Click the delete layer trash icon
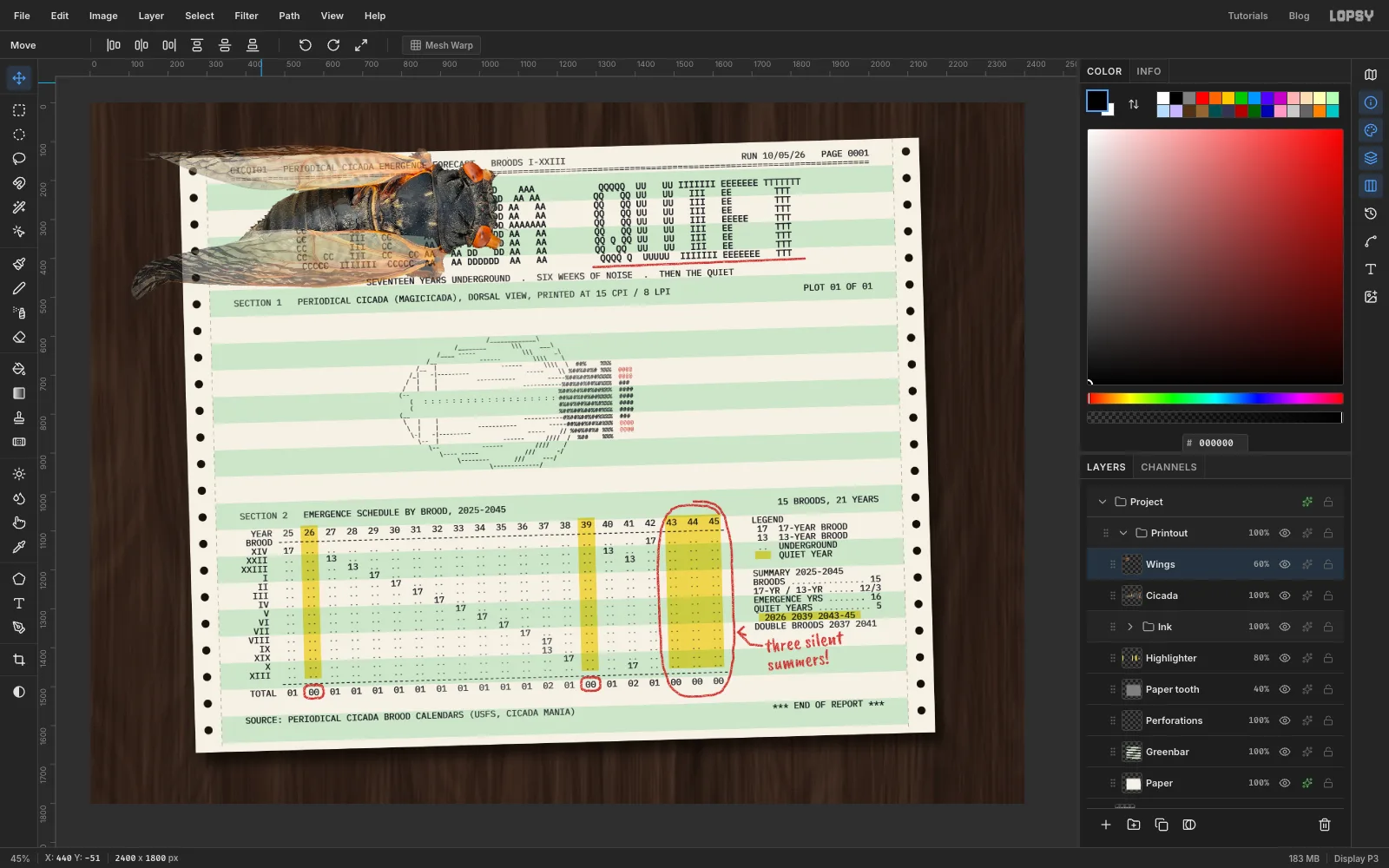Viewport: 1389px width, 868px height. click(x=1325, y=825)
